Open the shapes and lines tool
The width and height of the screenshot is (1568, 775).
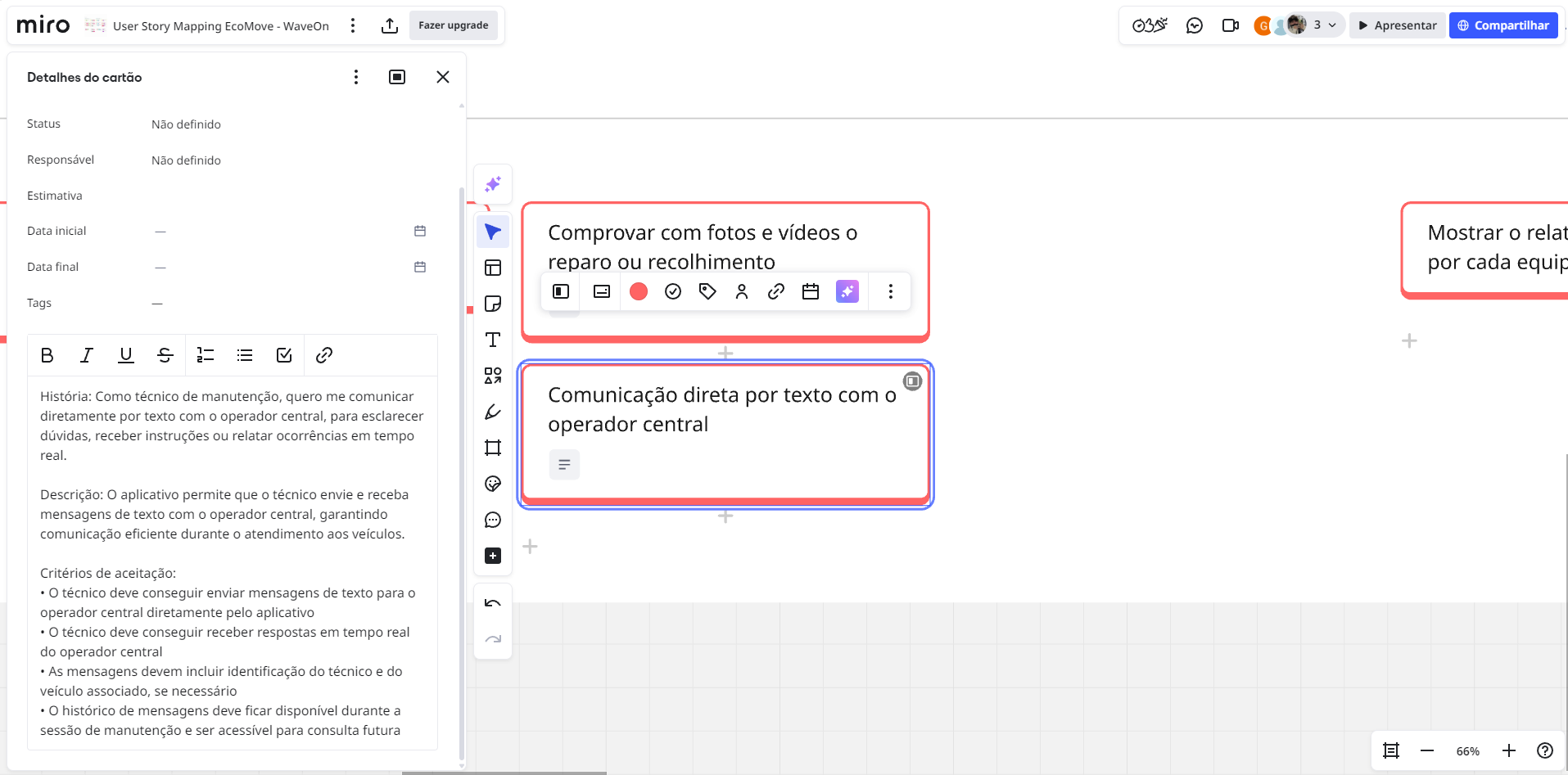493,376
